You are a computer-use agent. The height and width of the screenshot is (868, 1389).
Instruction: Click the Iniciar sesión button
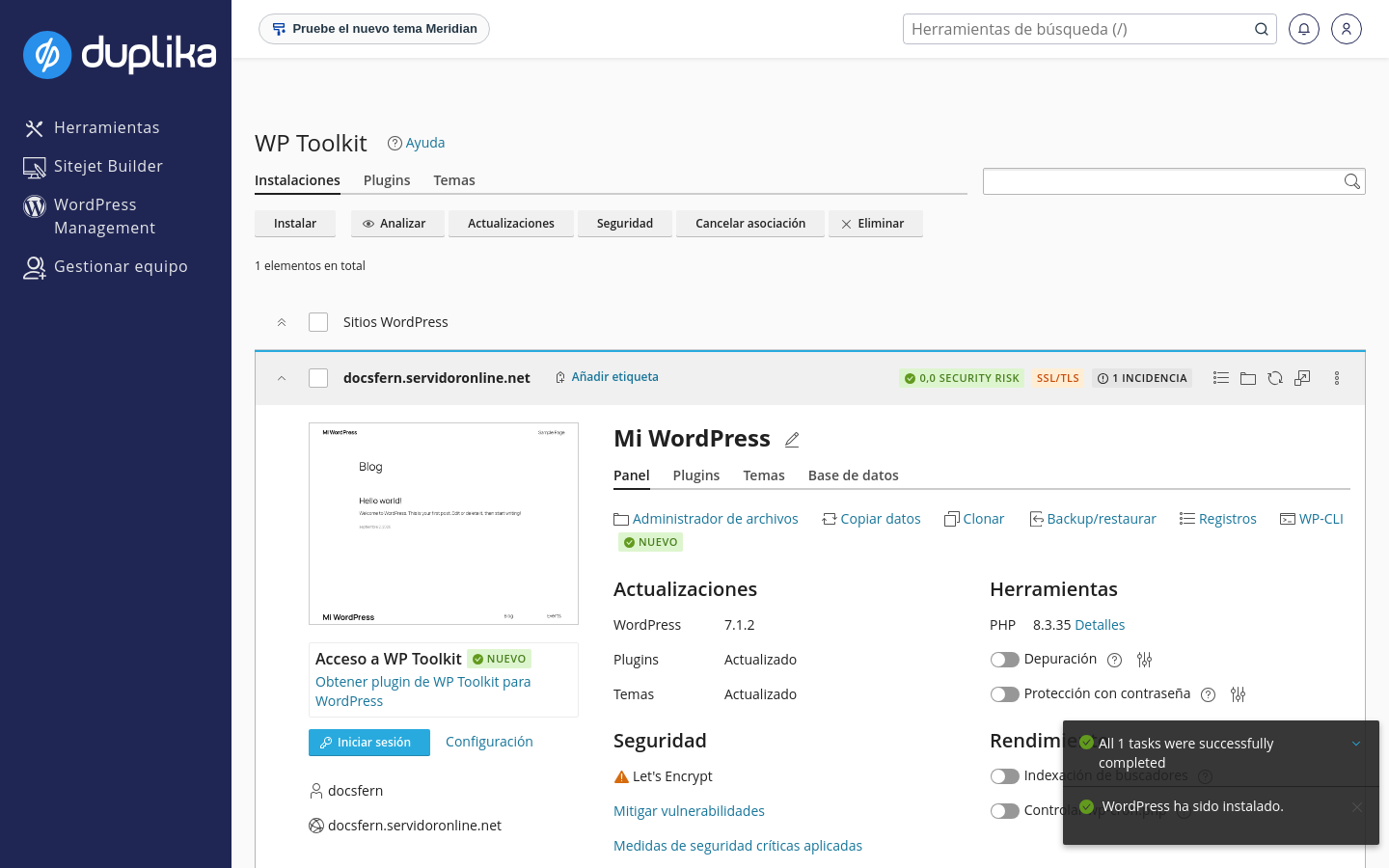click(x=369, y=743)
